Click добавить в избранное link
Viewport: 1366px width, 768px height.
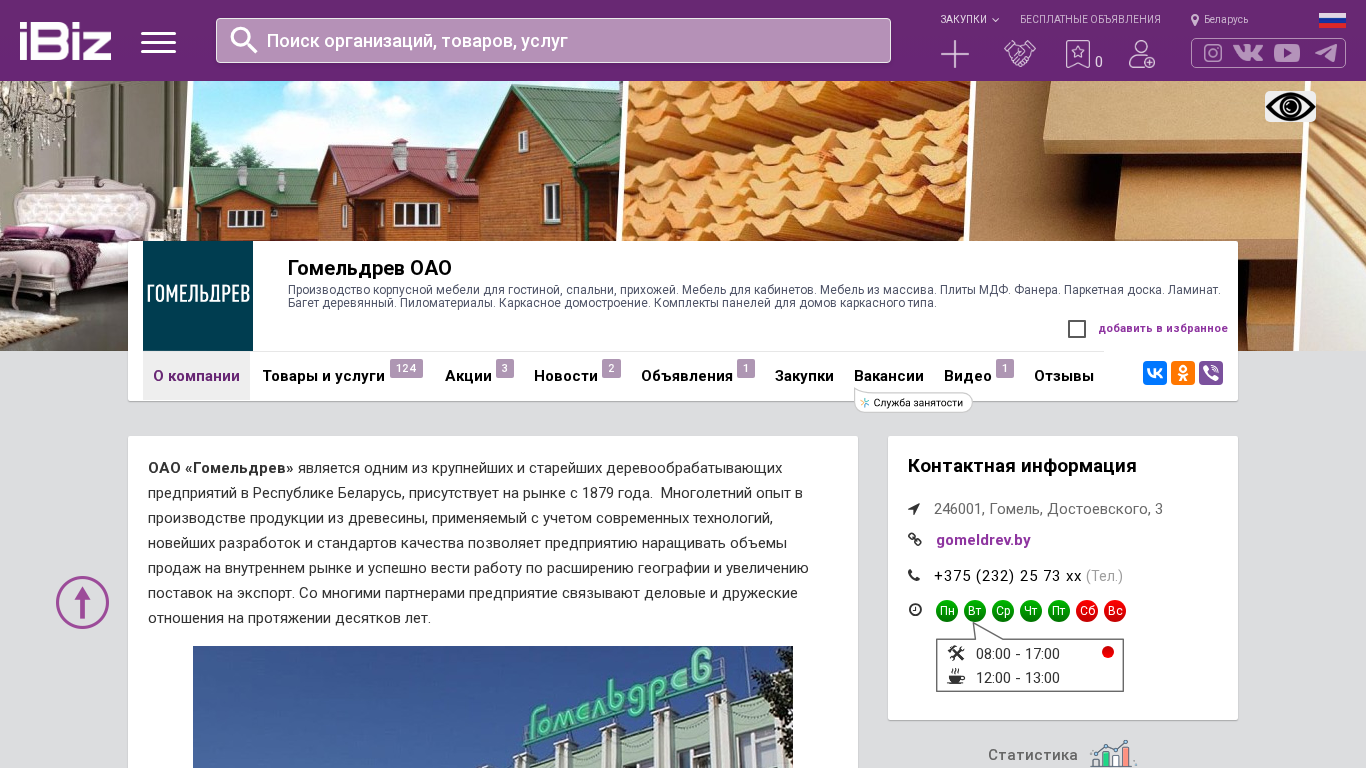[x=1163, y=328]
